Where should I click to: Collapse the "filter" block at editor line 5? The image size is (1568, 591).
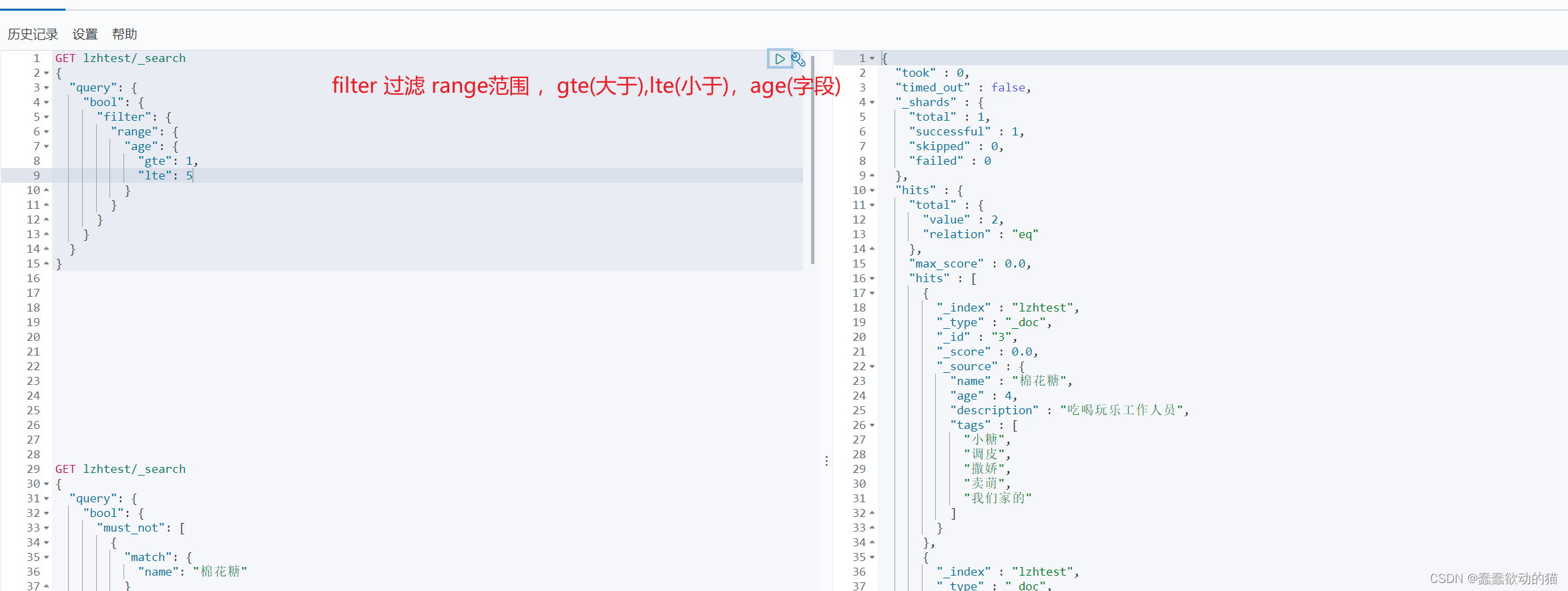click(46, 117)
